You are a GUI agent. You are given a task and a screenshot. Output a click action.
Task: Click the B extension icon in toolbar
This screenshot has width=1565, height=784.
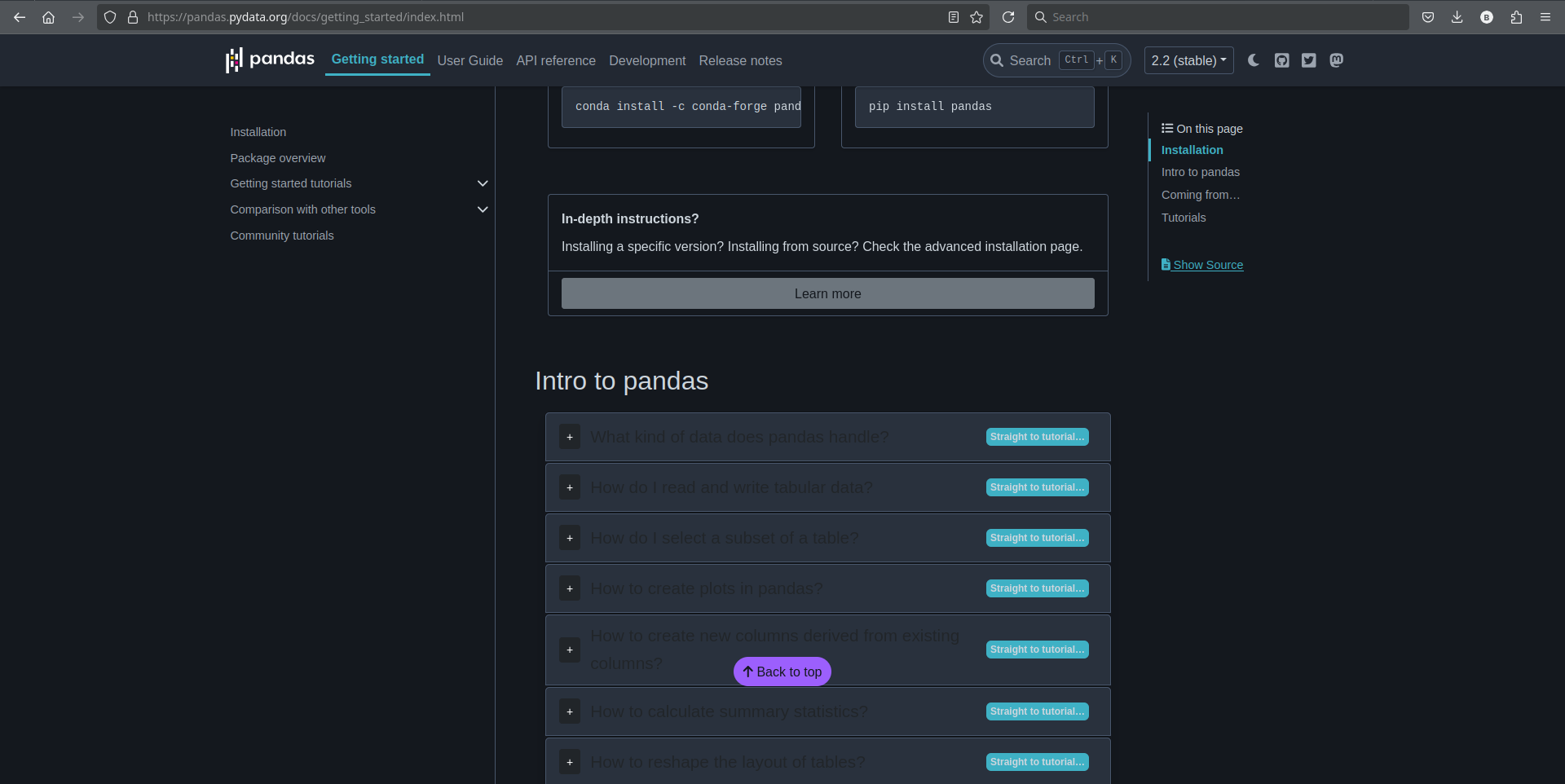(1487, 17)
